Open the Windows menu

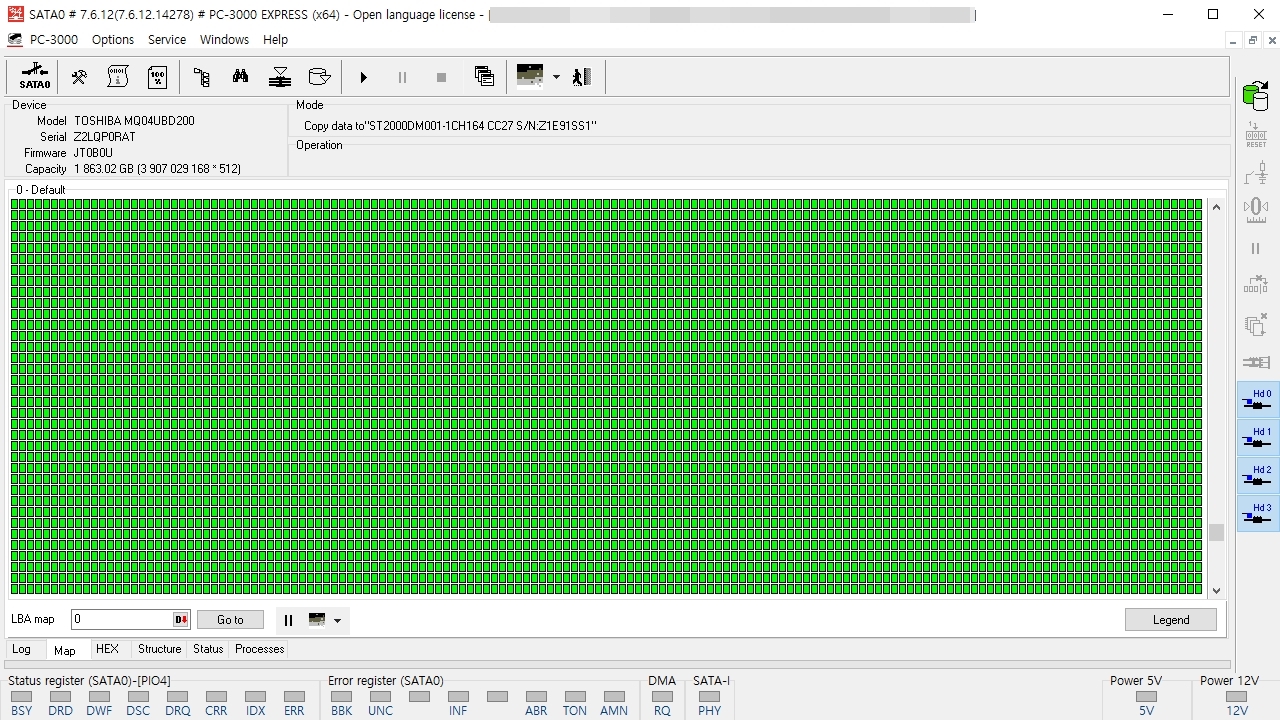click(224, 40)
